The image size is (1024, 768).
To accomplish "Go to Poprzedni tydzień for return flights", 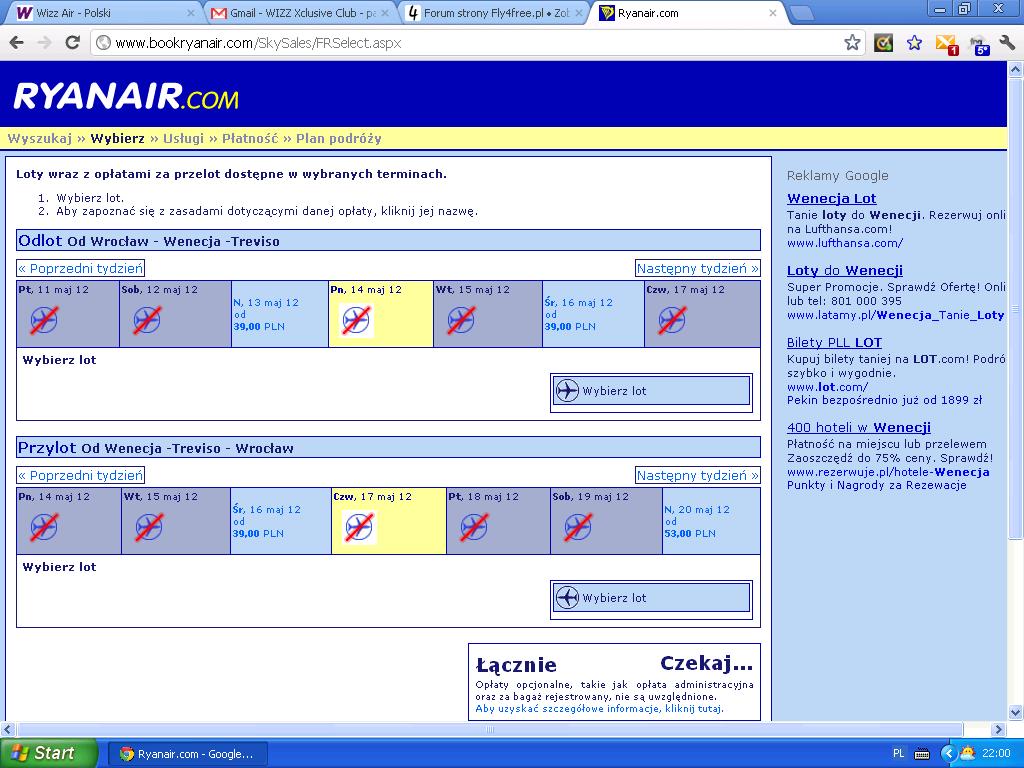I will tap(80, 475).
